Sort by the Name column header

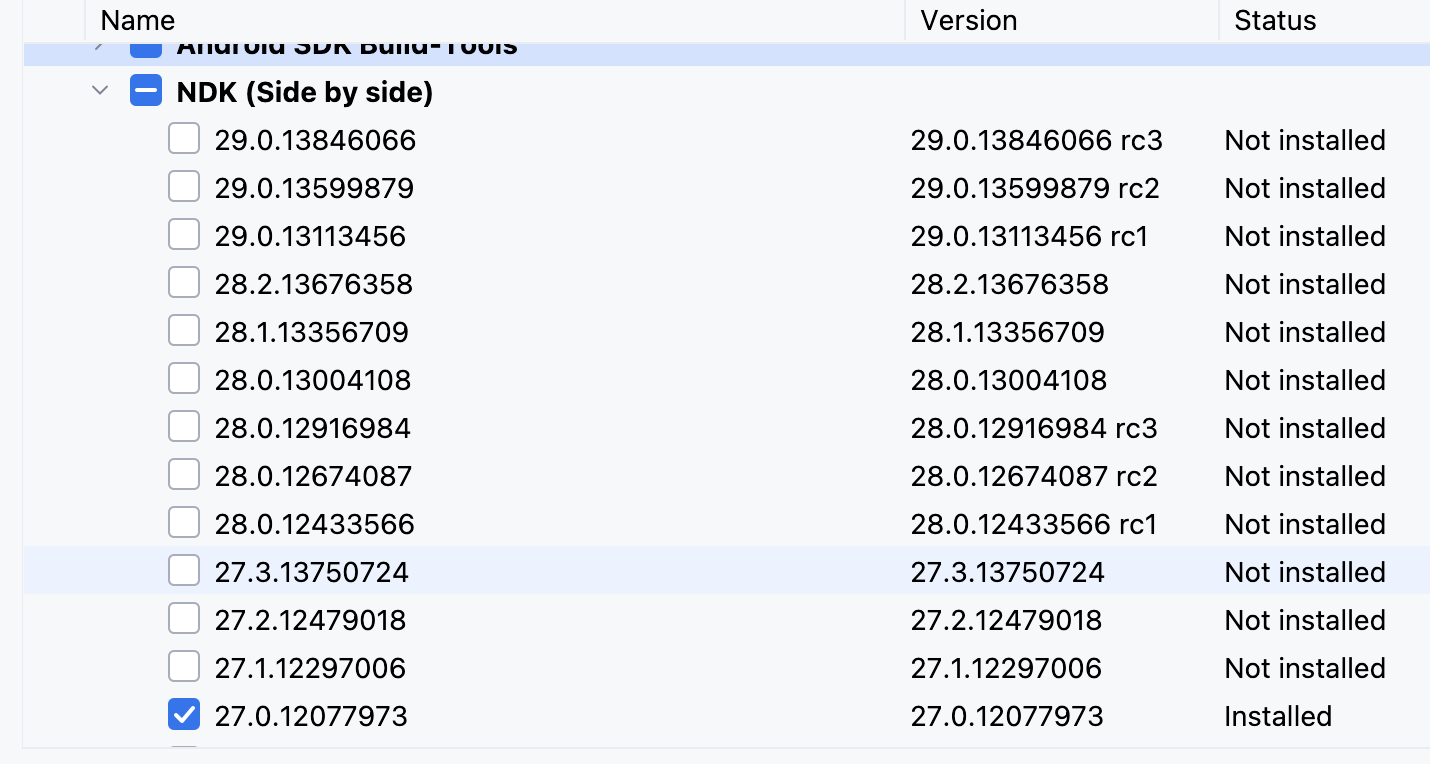138,20
